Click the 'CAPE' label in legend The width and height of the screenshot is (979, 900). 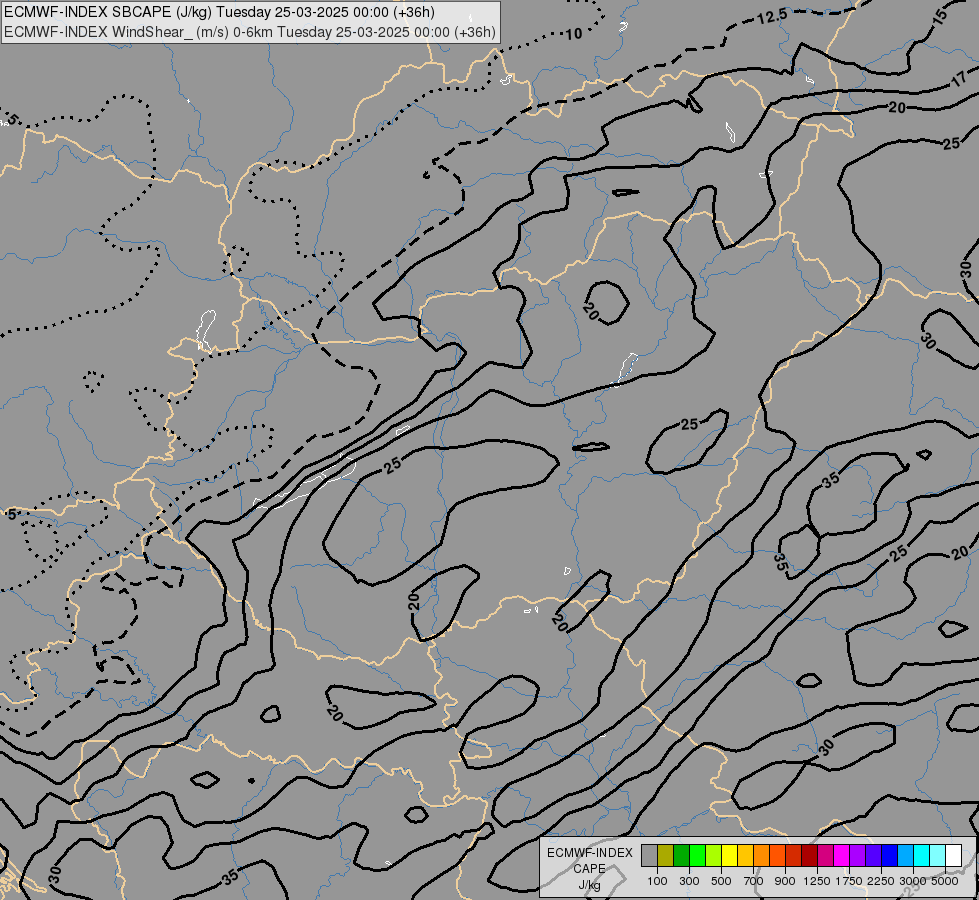click(589, 869)
